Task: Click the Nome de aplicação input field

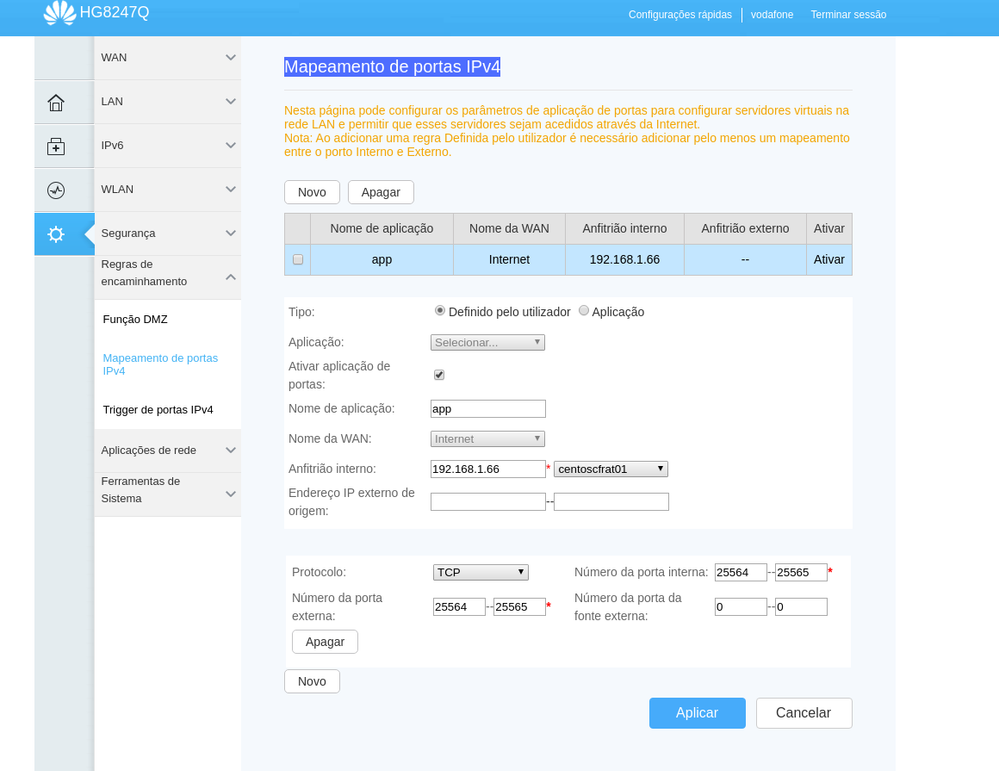Action: [x=487, y=408]
